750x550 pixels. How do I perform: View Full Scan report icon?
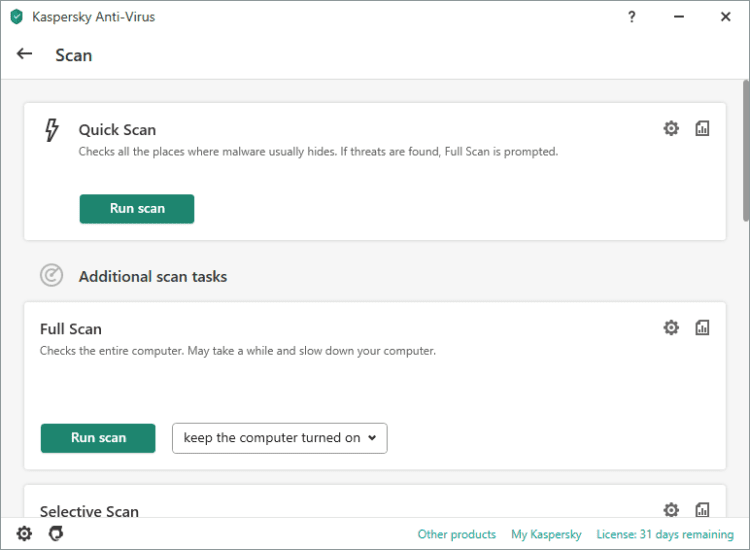click(x=702, y=327)
